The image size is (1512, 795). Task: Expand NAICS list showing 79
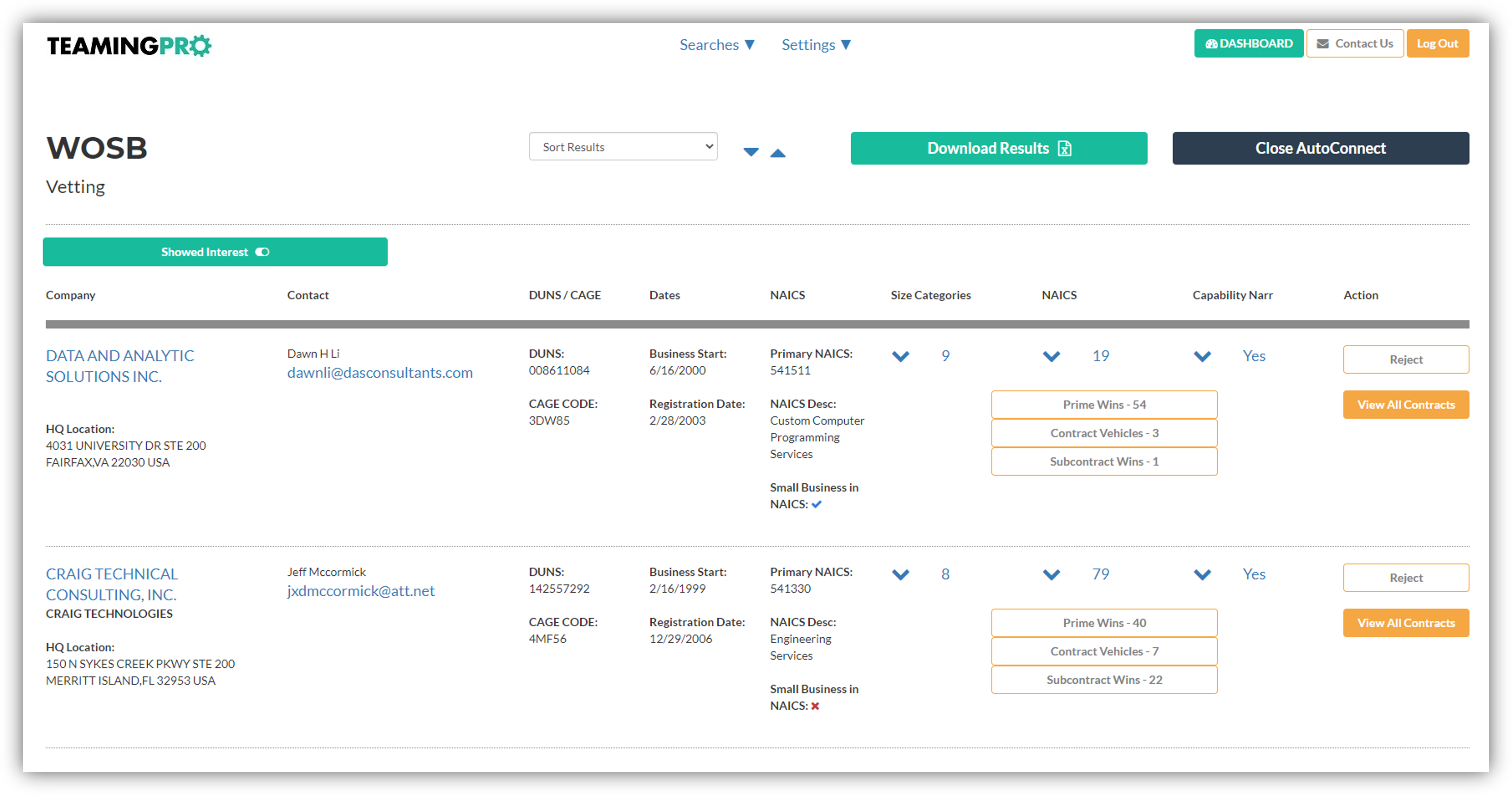[x=1051, y=575]
